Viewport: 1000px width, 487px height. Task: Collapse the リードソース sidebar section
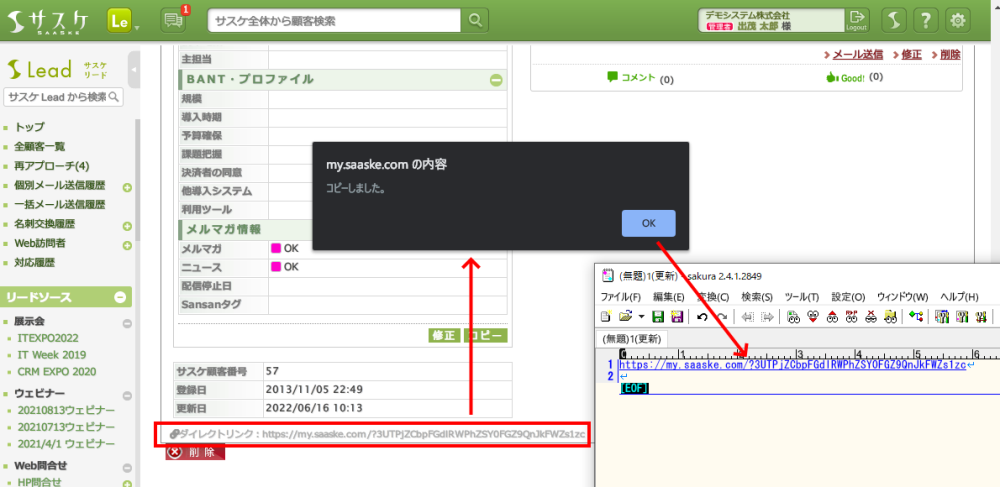click(120, 297)
